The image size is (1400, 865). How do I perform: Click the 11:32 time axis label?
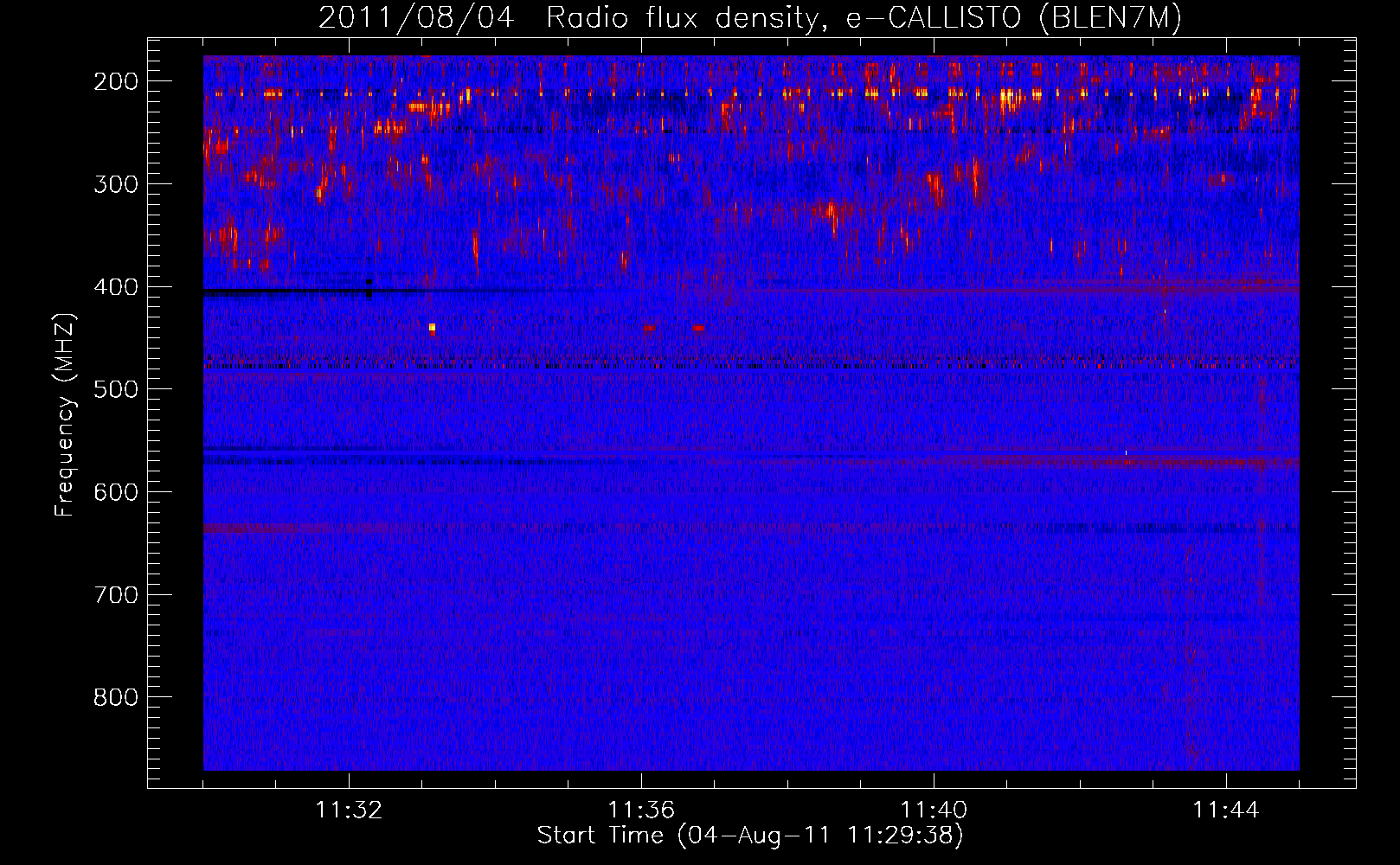click(x=349, y=811)
